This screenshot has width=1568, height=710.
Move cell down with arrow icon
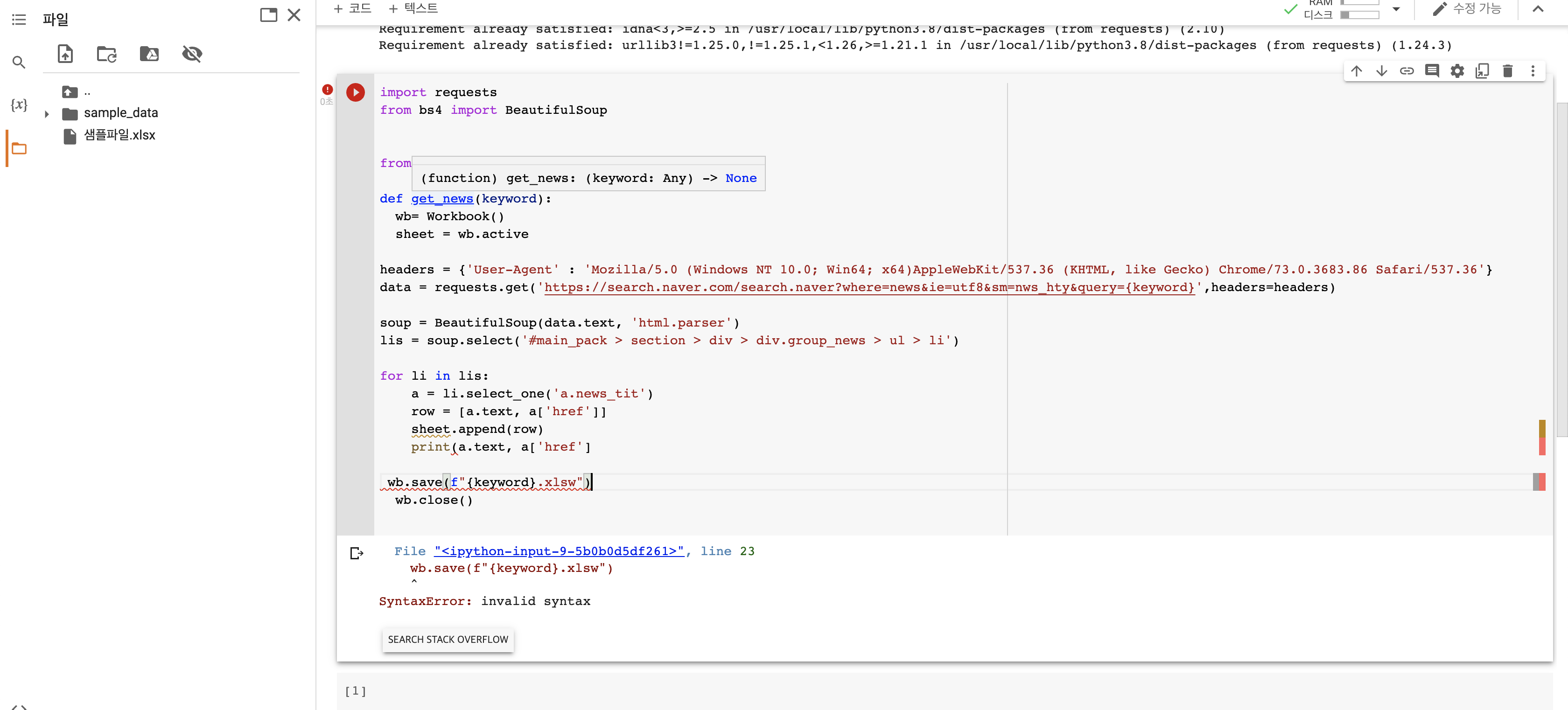[x=1382, y=71]
